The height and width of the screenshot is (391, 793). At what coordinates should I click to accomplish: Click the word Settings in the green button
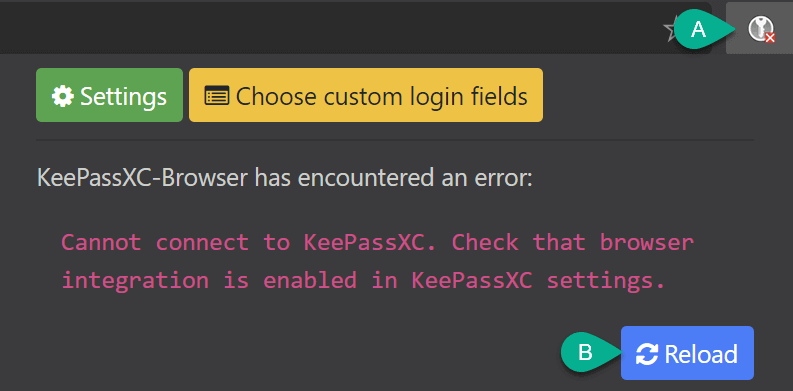[123, 96]
